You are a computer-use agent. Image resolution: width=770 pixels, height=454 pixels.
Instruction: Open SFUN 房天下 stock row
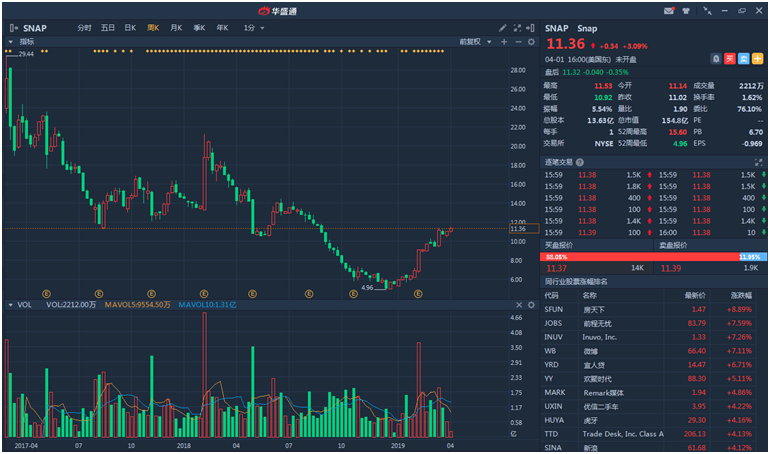coord(653,310)
